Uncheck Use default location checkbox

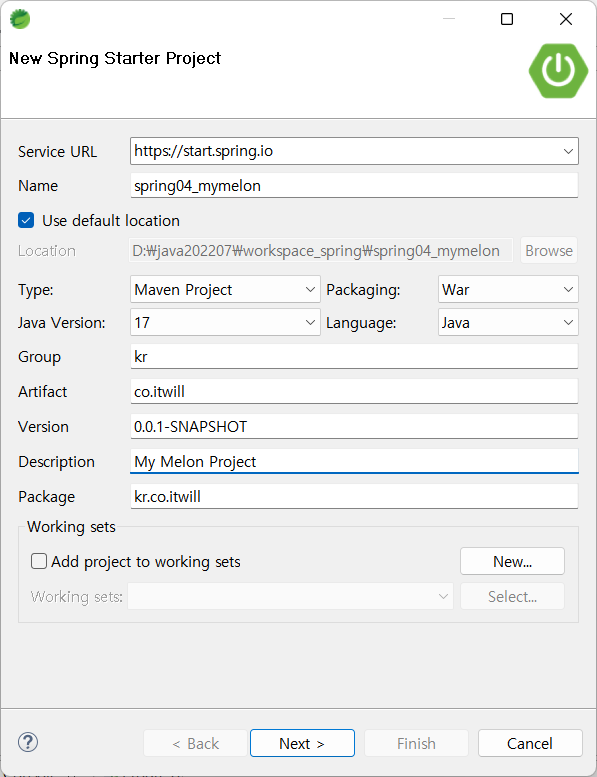[x=26, y=220]
